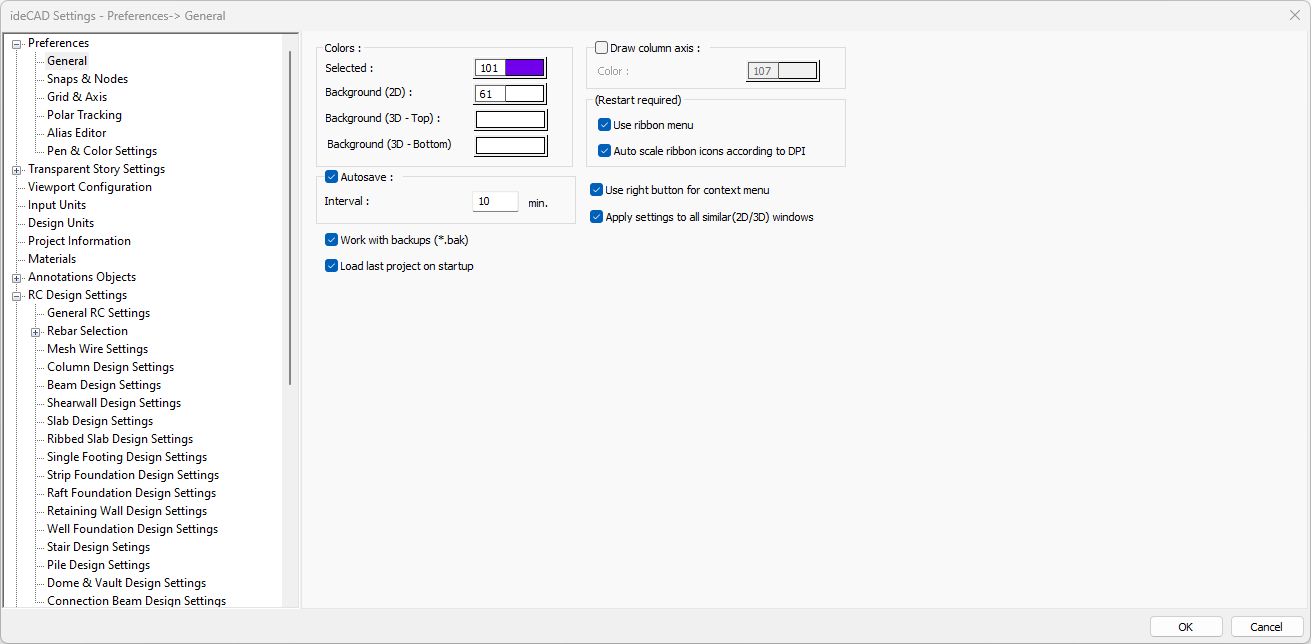This screenshot has width=1311, height=644.
Task: Toggle Load last project on startup
Action: 332,266
